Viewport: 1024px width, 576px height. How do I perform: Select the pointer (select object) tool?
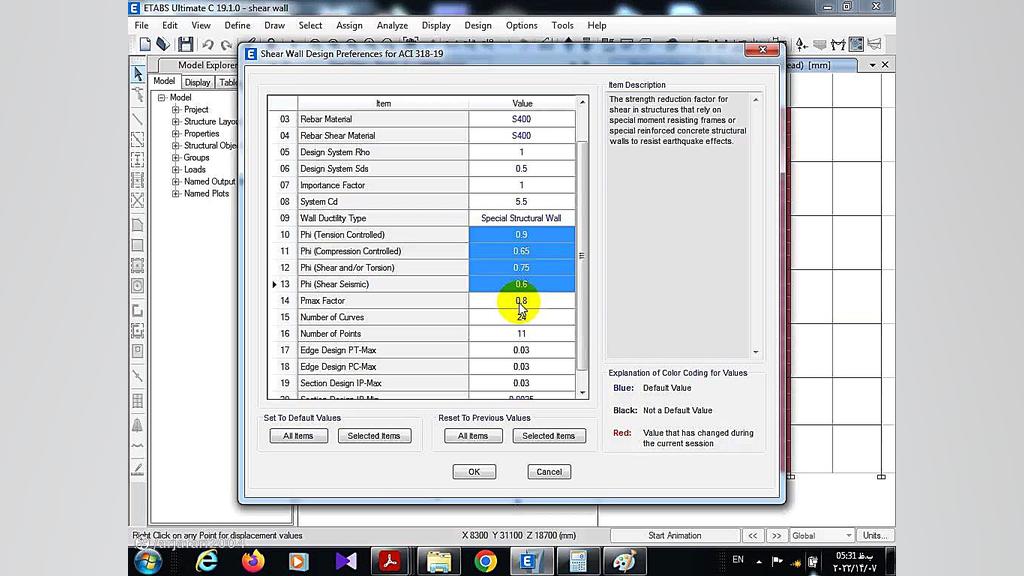pos(138,74)
